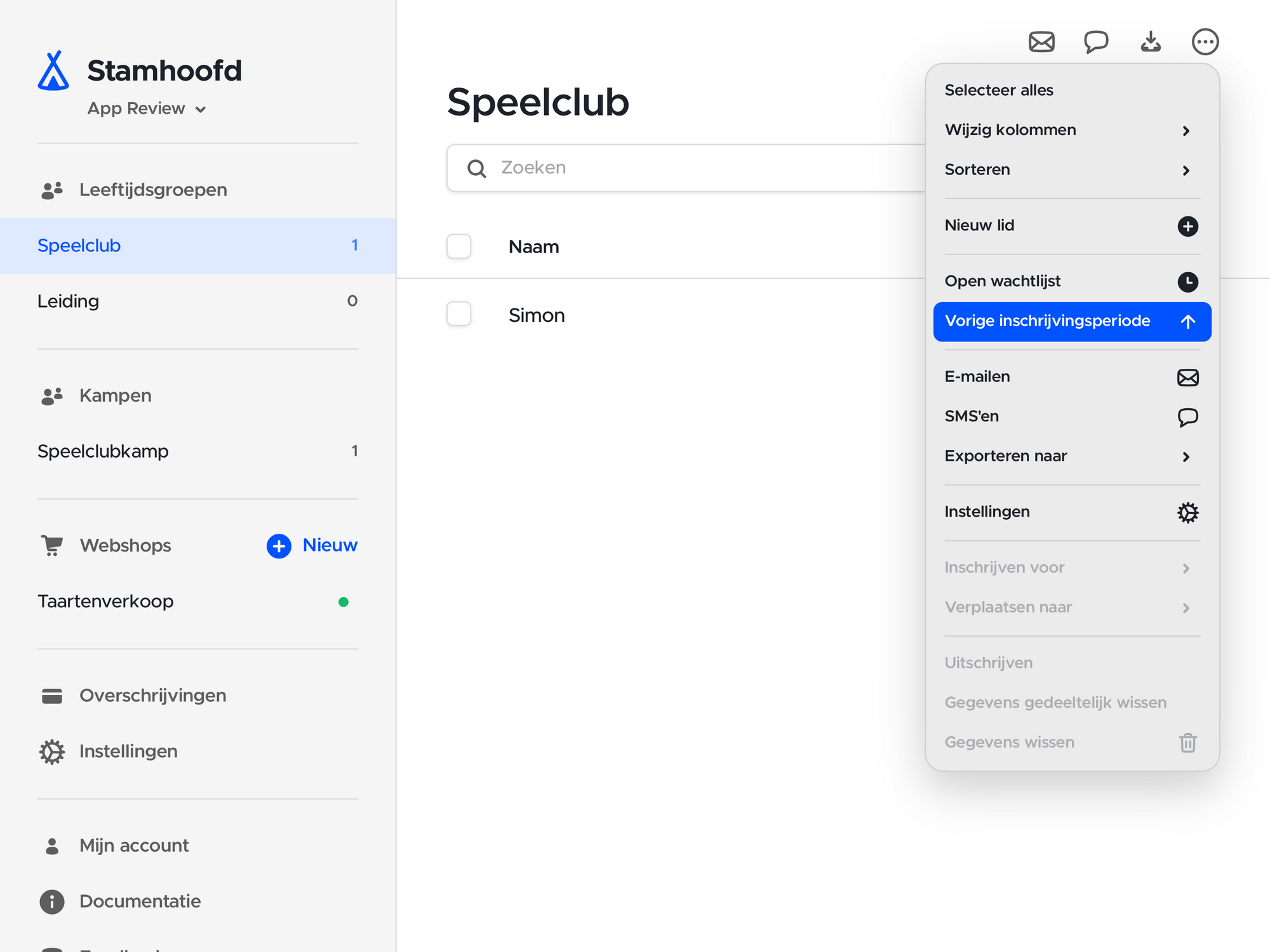Image resolution: width=1270 pixels, height=952 pixels.
Task: Check the checkbox for member Simon
Action: coord(458,314)
